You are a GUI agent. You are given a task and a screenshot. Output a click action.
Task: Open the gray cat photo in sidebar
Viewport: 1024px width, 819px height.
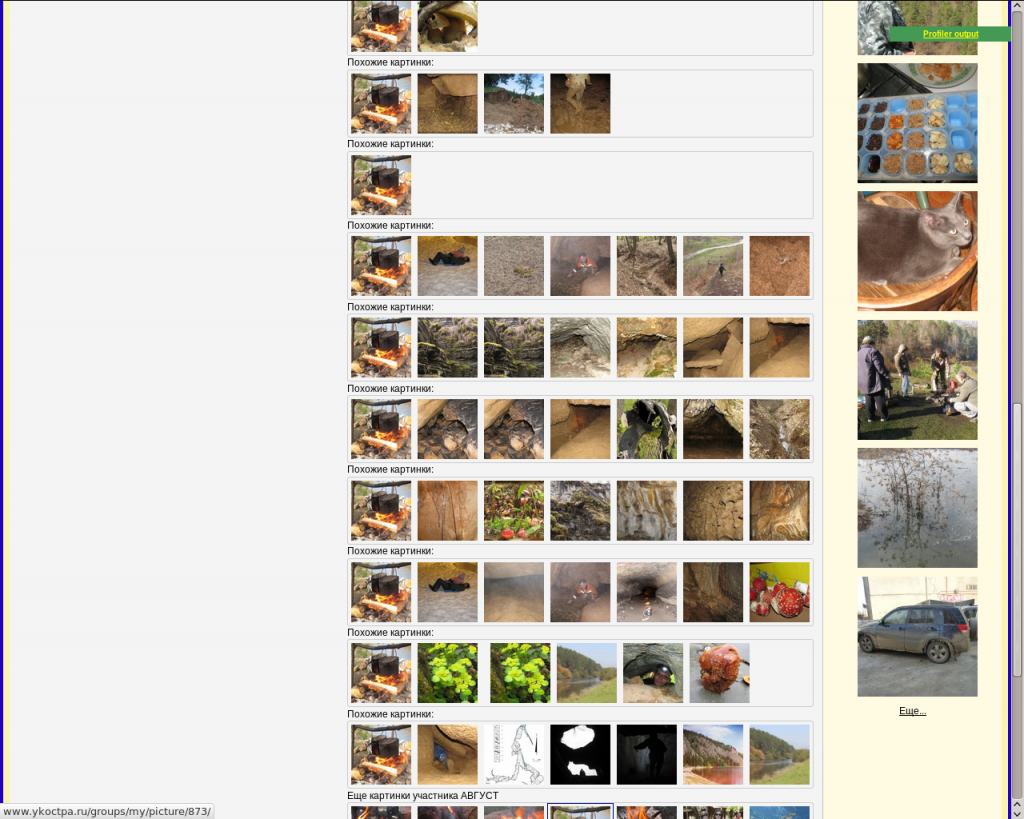pos(917,251)
